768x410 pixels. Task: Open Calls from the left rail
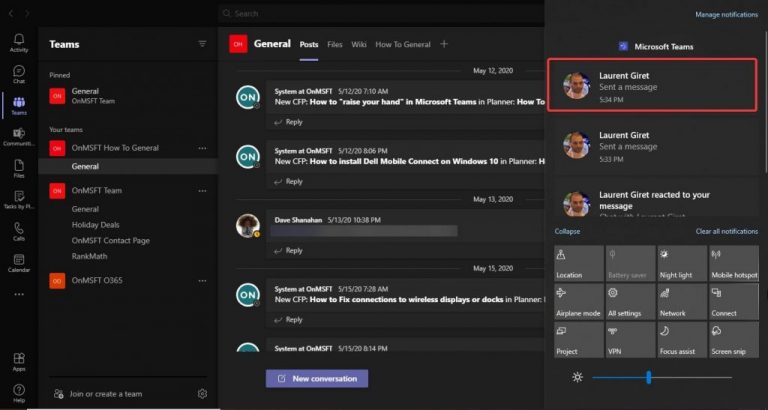pyautogui.click(x=19, y=232)
